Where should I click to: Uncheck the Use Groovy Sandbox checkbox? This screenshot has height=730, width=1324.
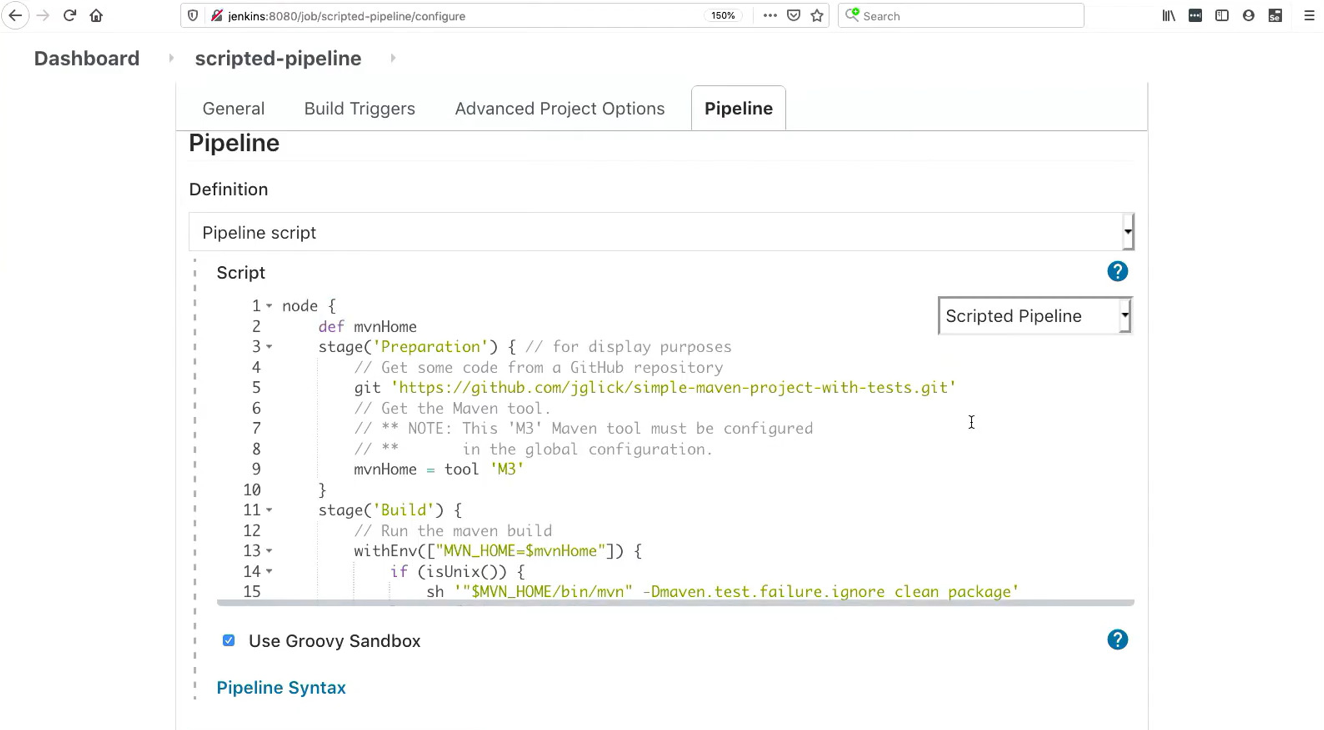pos(229,641)
